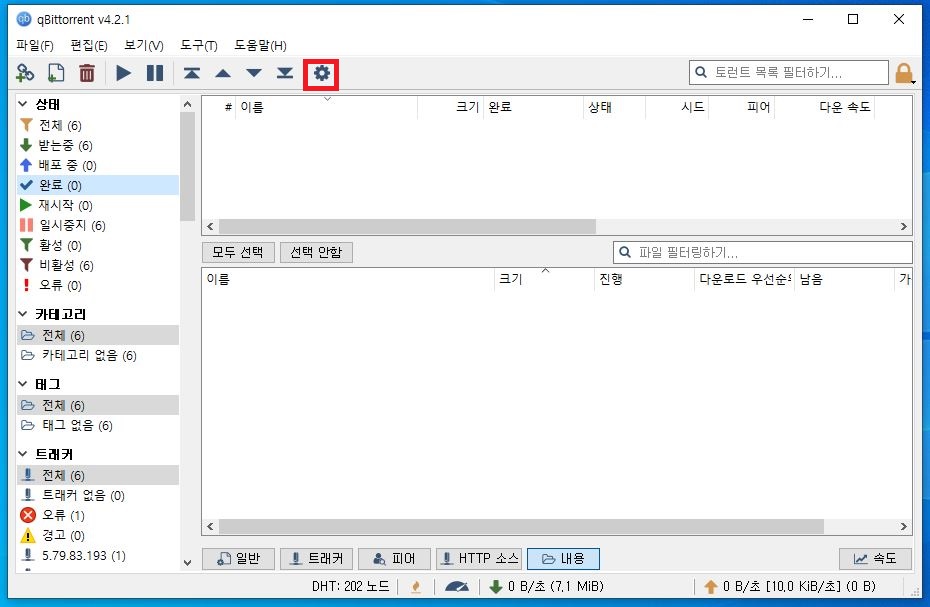Click the 파일 필터링하기 search field
Screen dimensions: 930x607
pos(763,253)
